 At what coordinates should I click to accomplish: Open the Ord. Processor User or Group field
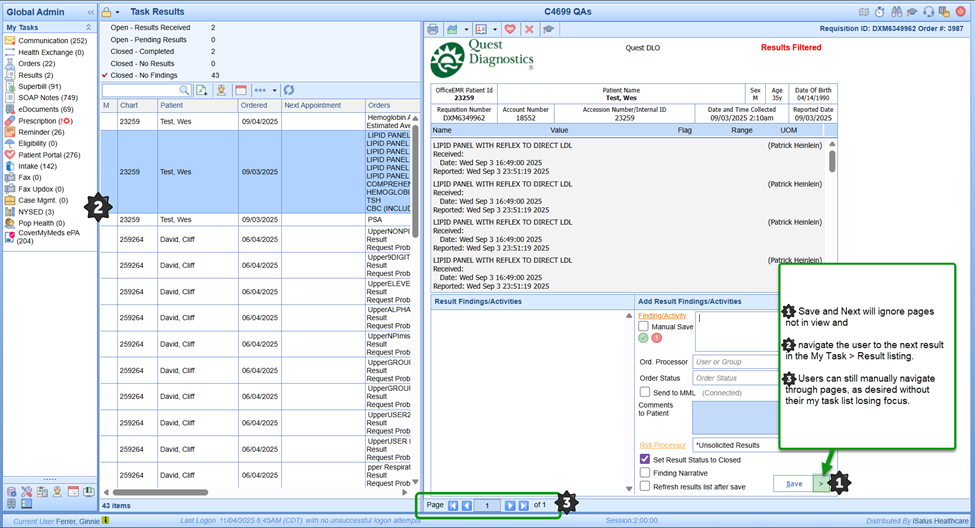(736, 361)
